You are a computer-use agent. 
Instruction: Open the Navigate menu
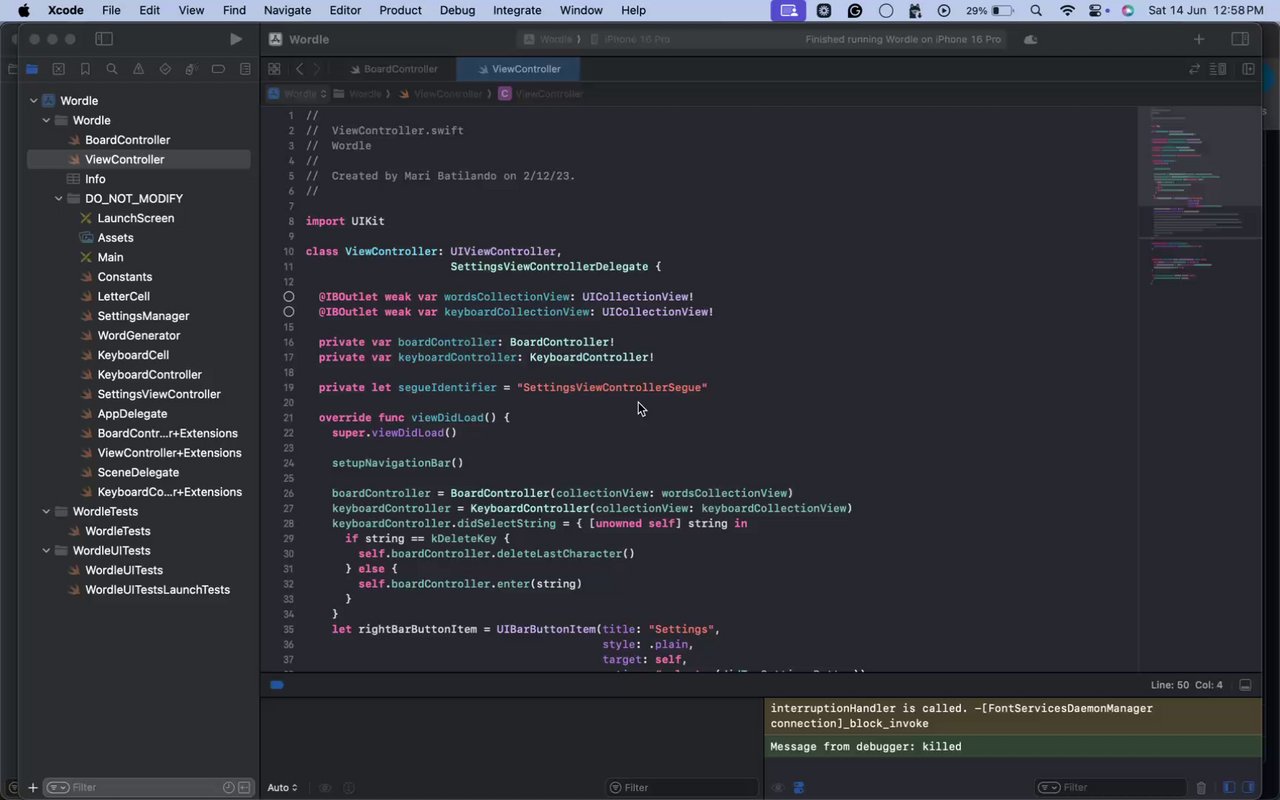(x=287, y=10)
